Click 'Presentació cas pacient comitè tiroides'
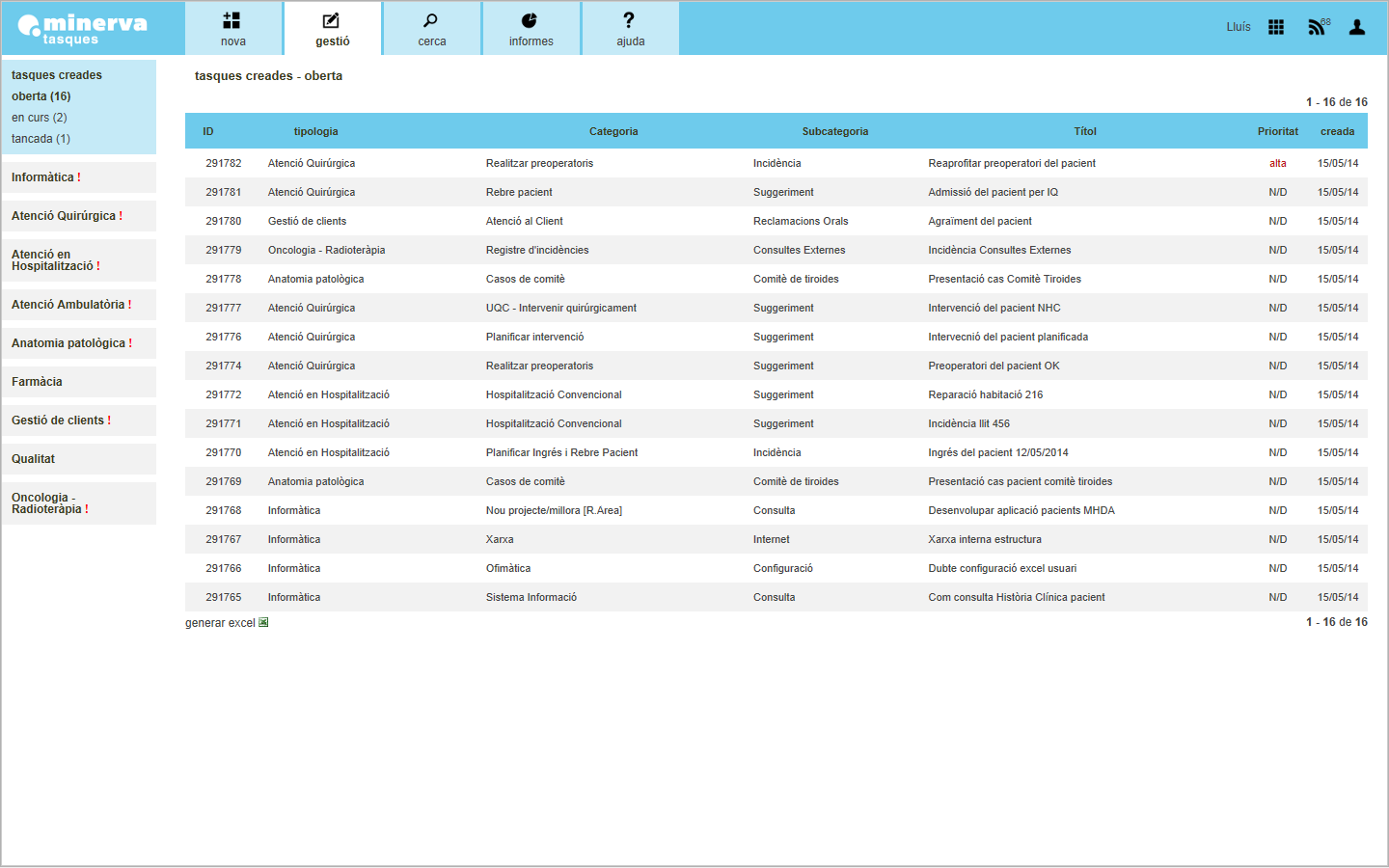 [1021, 481]
